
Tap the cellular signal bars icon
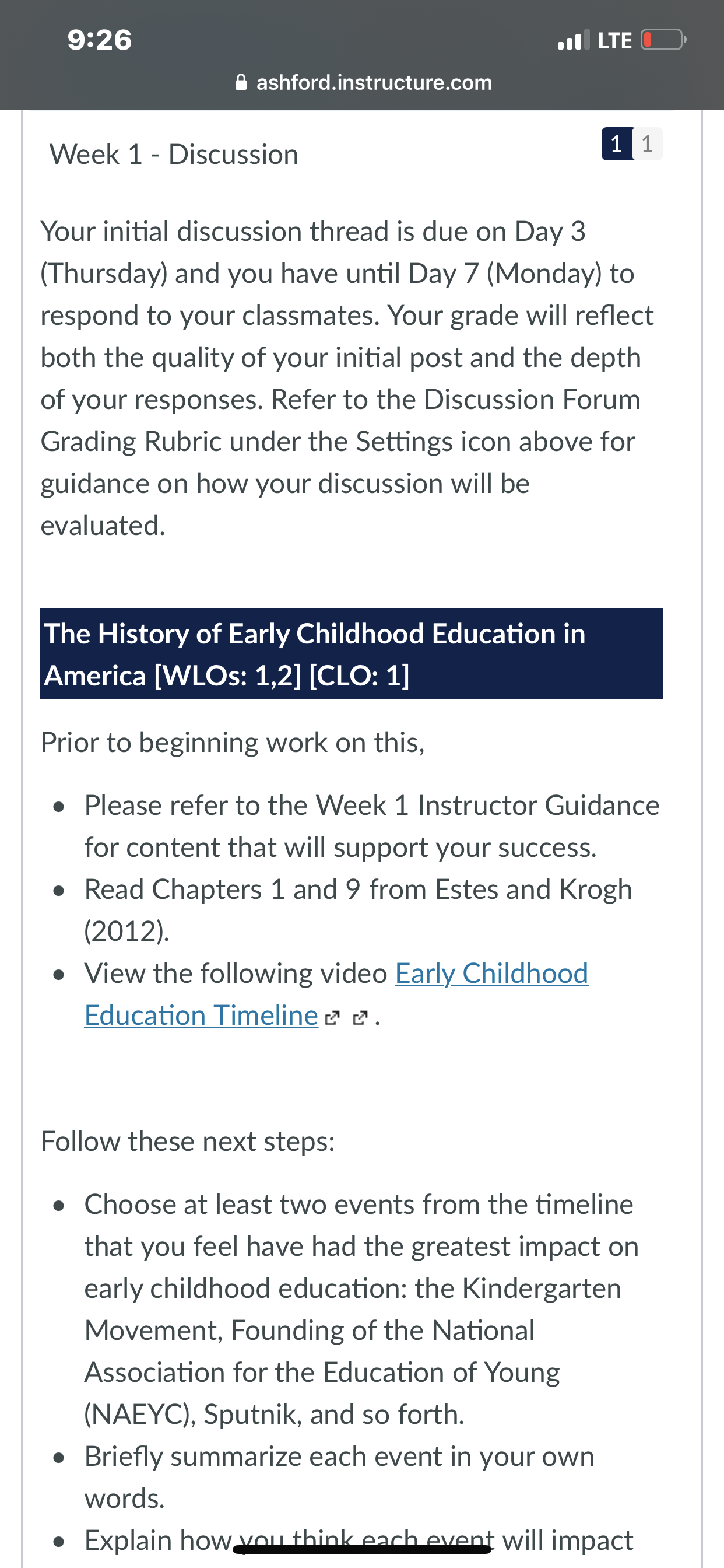coord(574,40)
